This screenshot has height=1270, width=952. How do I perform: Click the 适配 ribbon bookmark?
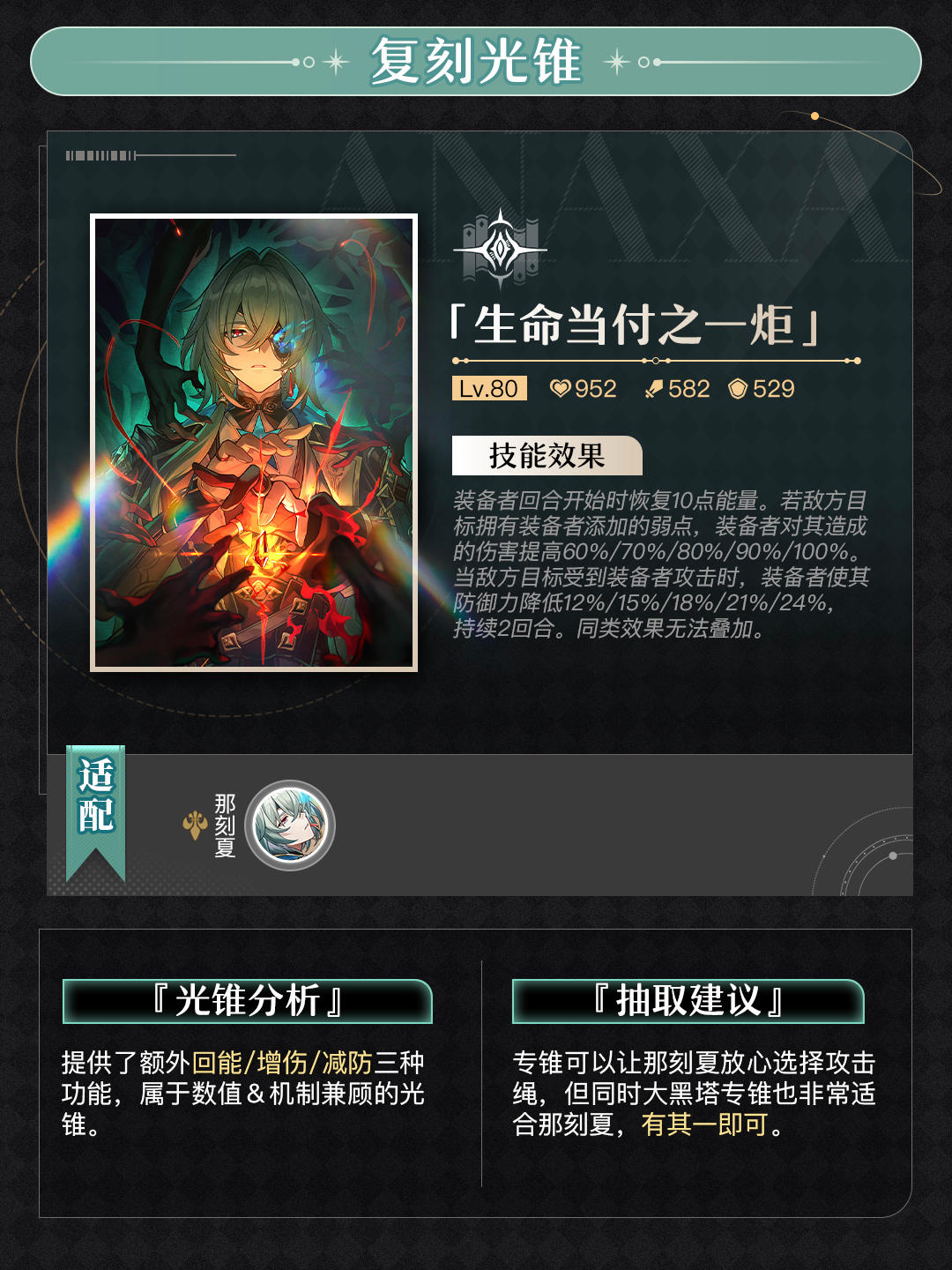(x=96, y=812)
